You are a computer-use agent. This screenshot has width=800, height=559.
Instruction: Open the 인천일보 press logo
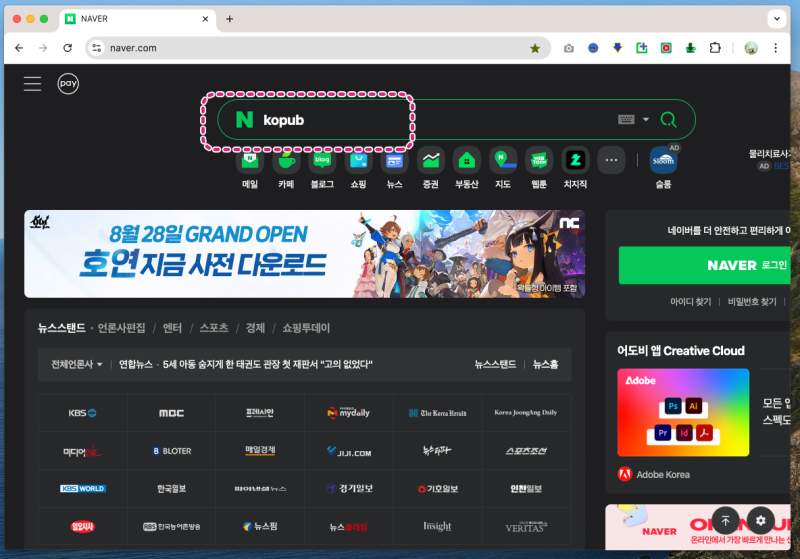(526, 489)
